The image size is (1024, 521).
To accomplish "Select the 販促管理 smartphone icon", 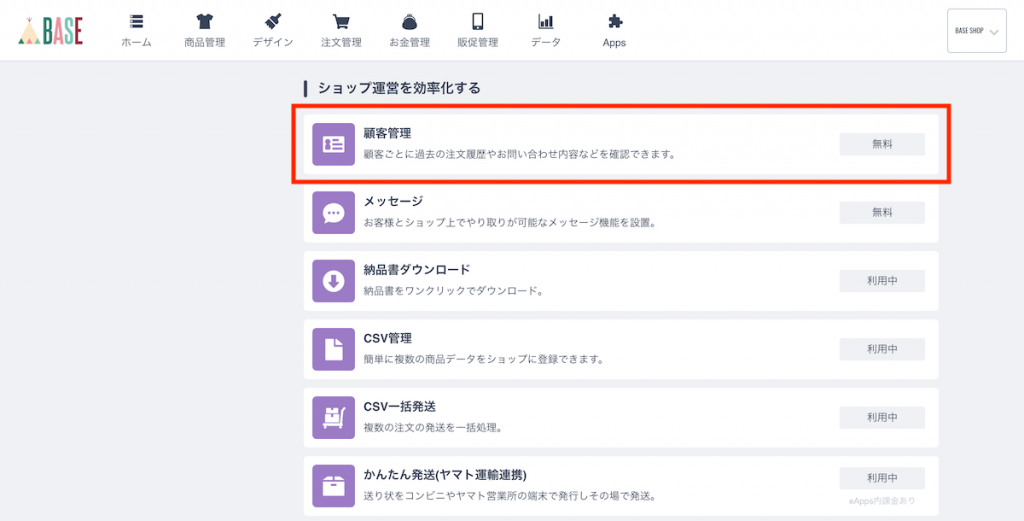I will 477,22.
